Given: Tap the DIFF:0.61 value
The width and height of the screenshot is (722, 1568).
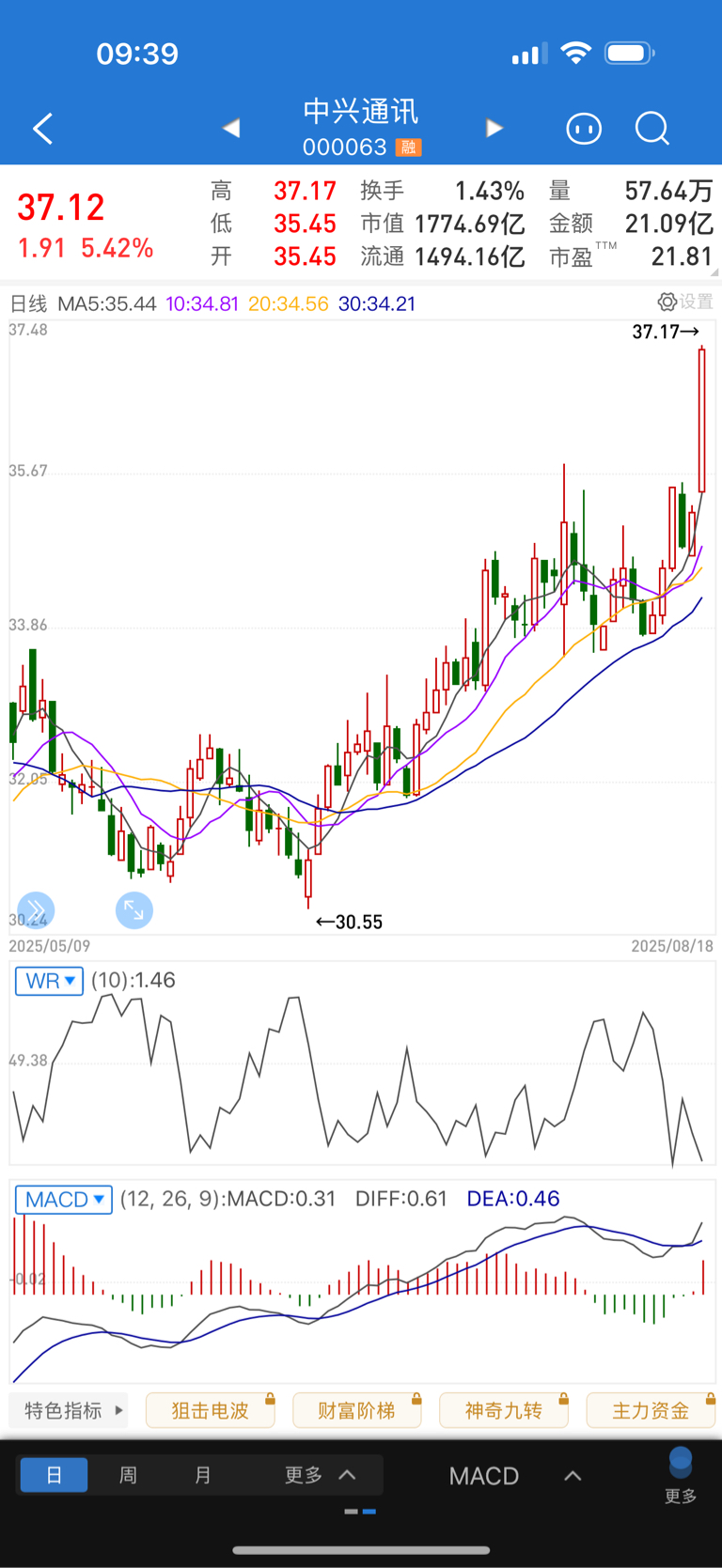Looking at the screenshot, I should click(x=400, y=1199).
